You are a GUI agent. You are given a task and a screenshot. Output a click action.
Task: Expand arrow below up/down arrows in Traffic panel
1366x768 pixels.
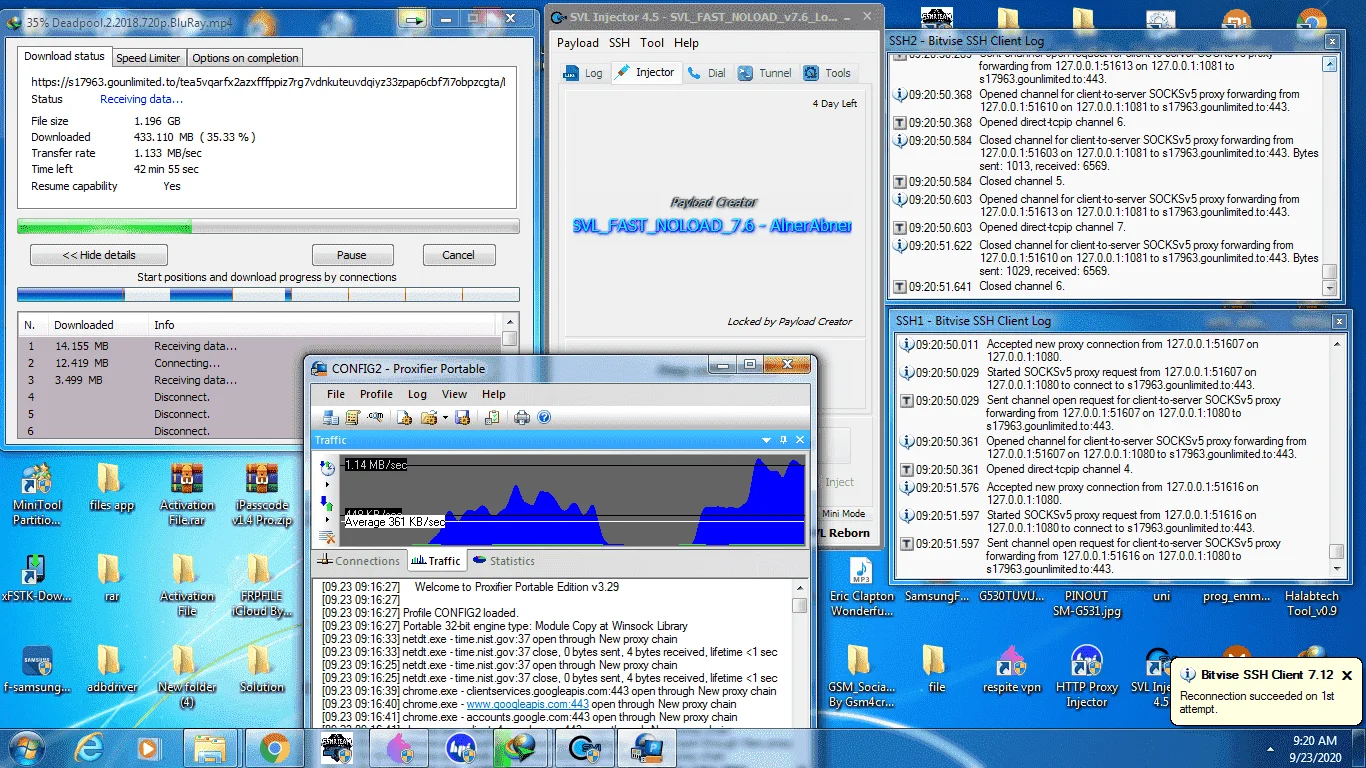[x=327, y=520]
